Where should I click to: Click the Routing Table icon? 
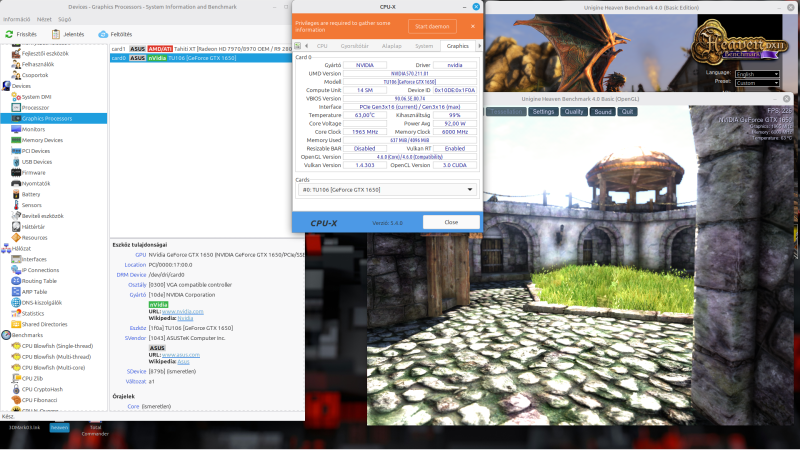(16, 281)
